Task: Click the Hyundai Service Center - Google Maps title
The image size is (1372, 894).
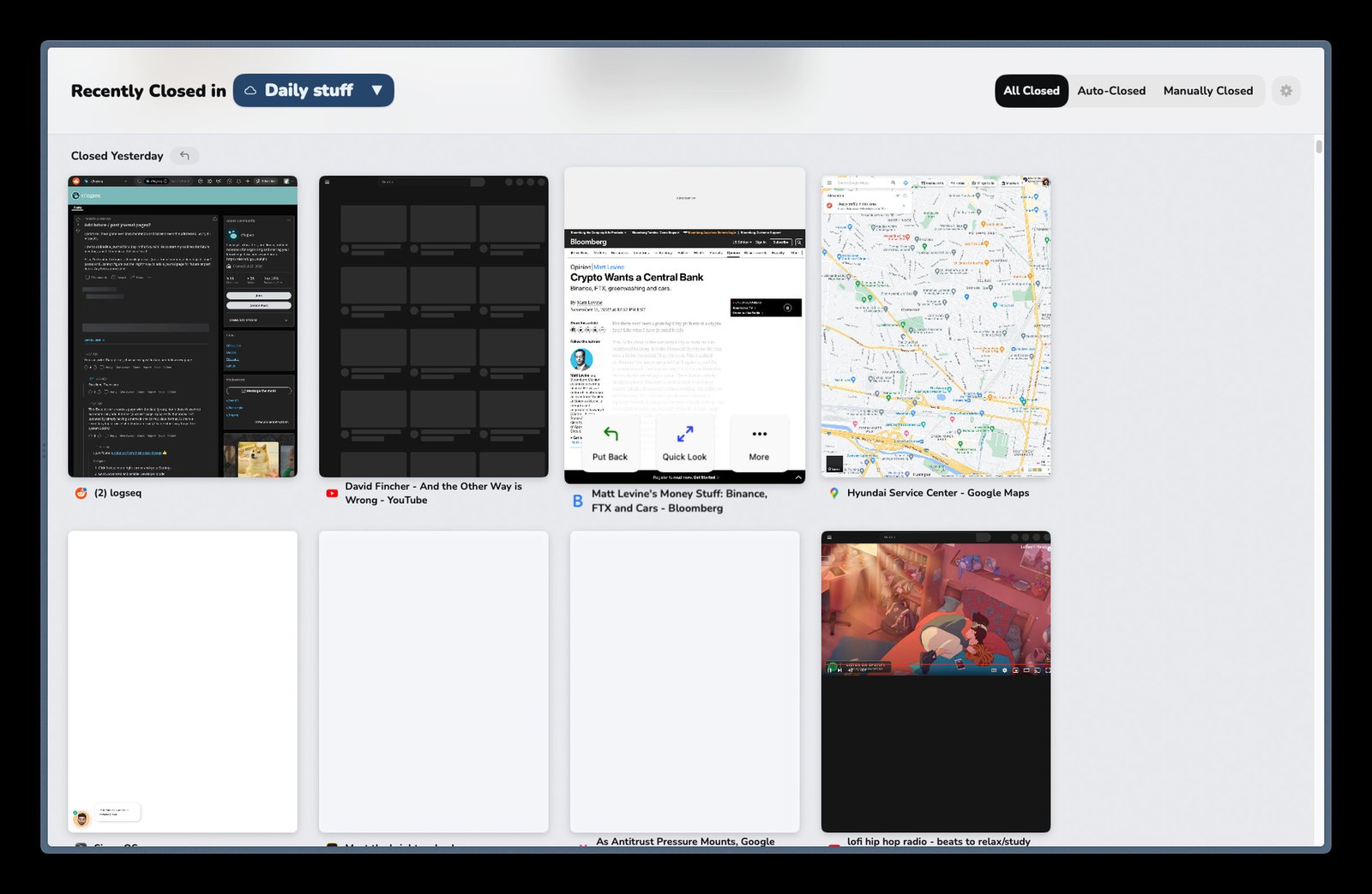Action: [937, 493]
